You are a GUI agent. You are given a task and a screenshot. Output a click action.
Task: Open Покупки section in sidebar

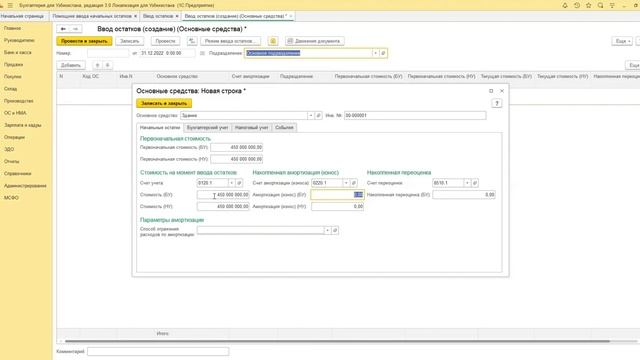point(13,77)
